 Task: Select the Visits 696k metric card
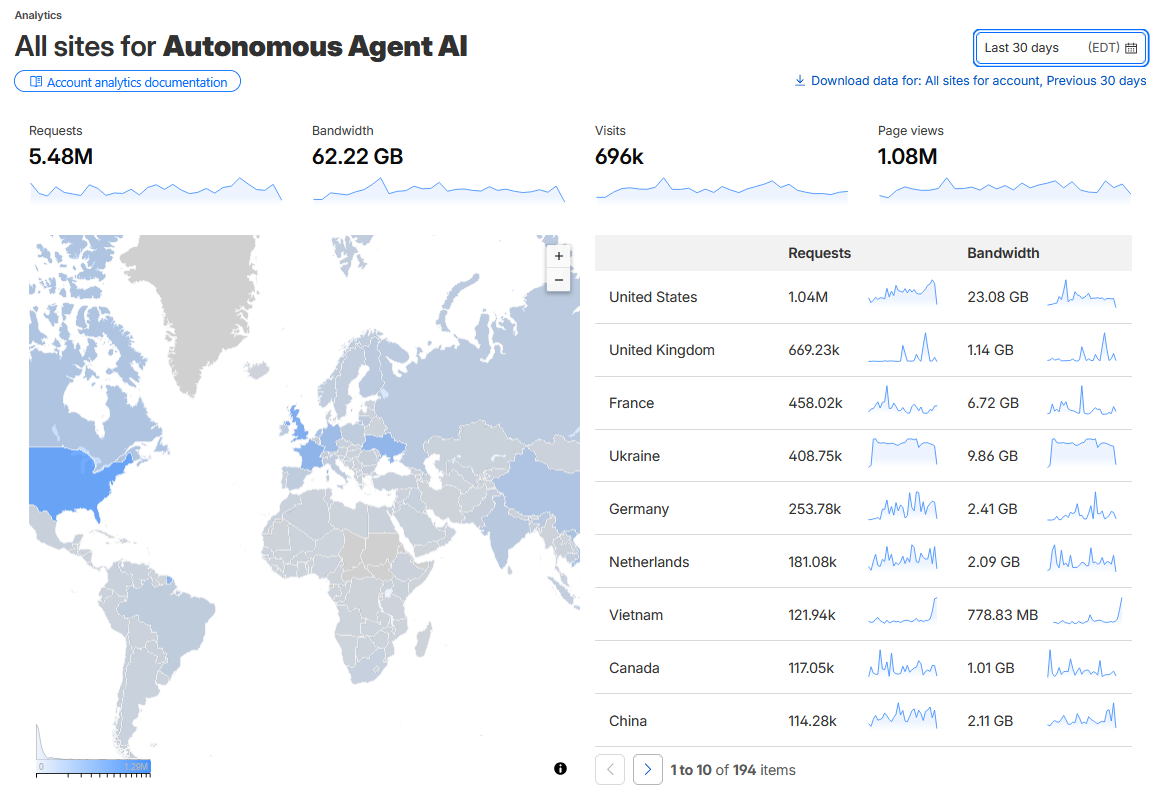721,162
